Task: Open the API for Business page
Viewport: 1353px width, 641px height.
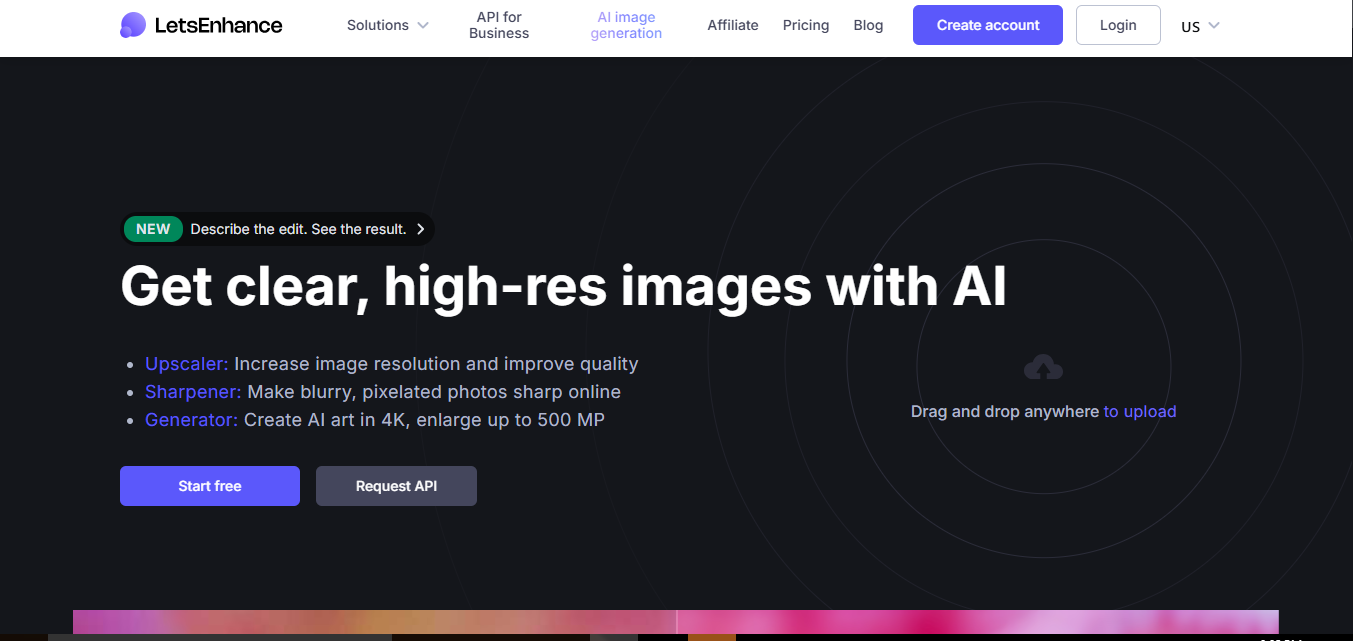Action: tap(499, 25)
